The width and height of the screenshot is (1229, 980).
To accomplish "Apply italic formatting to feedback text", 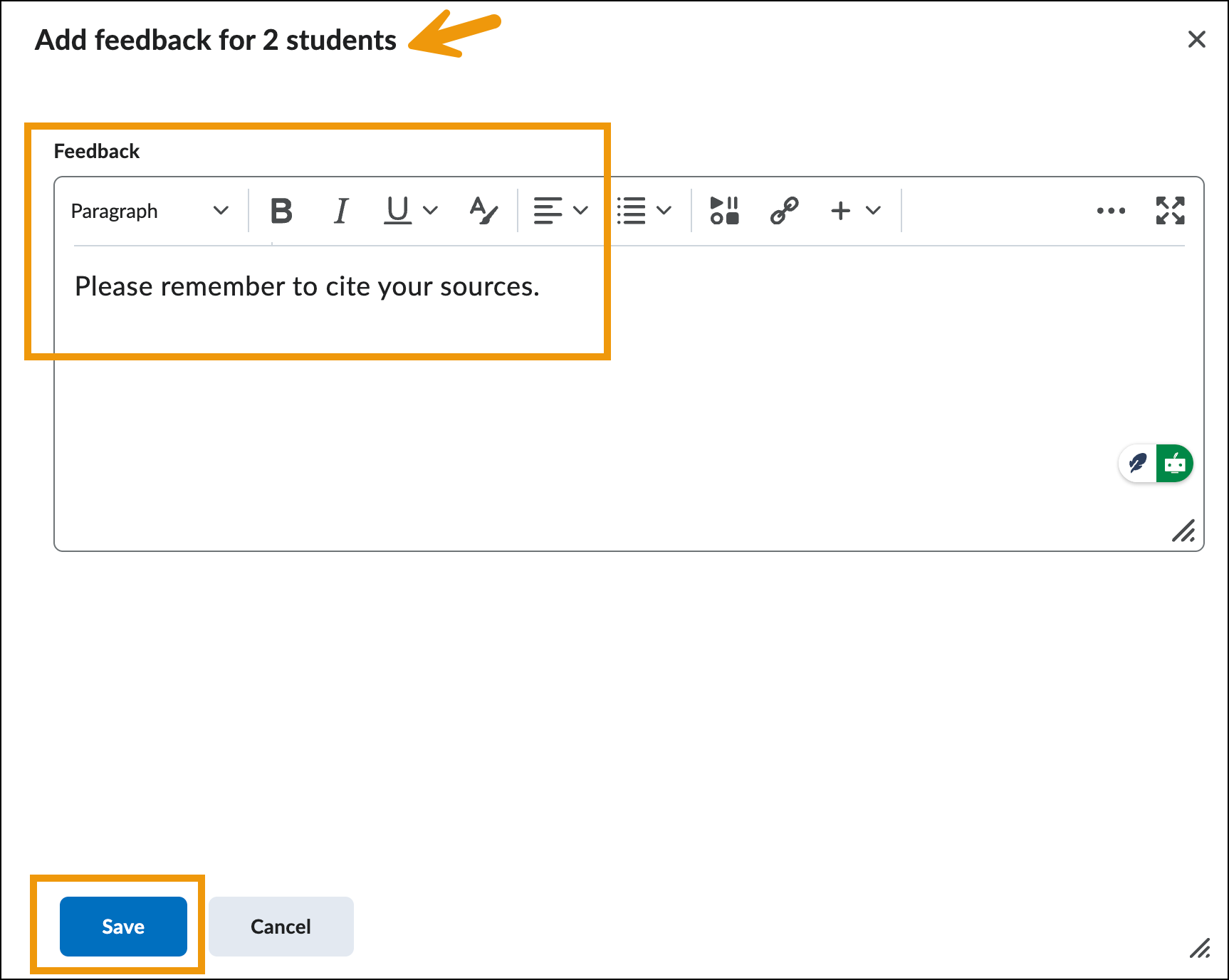I will [341, 211].
